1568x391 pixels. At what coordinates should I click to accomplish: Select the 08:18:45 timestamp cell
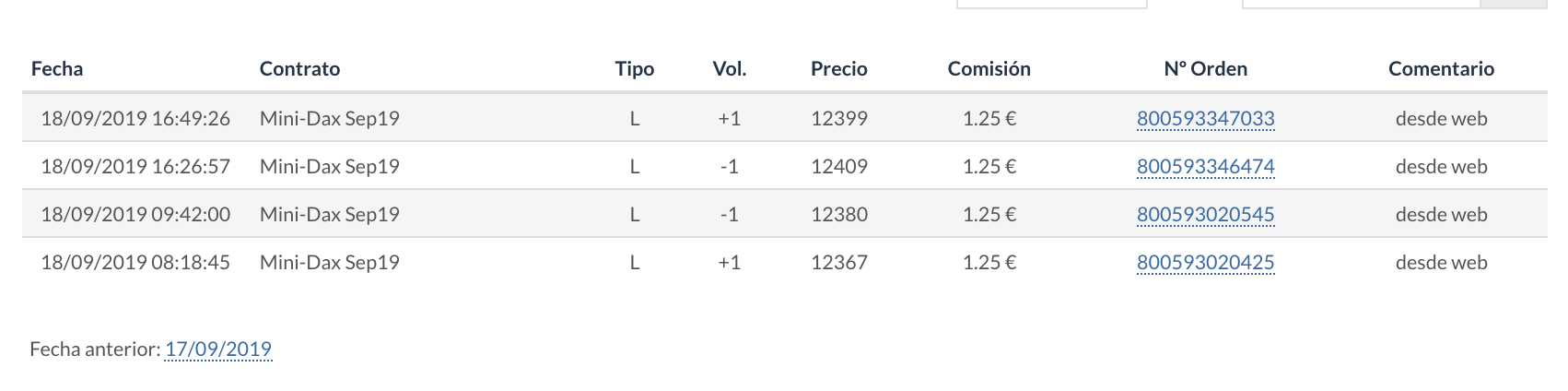pyautogui.click(x=135, y=262)
